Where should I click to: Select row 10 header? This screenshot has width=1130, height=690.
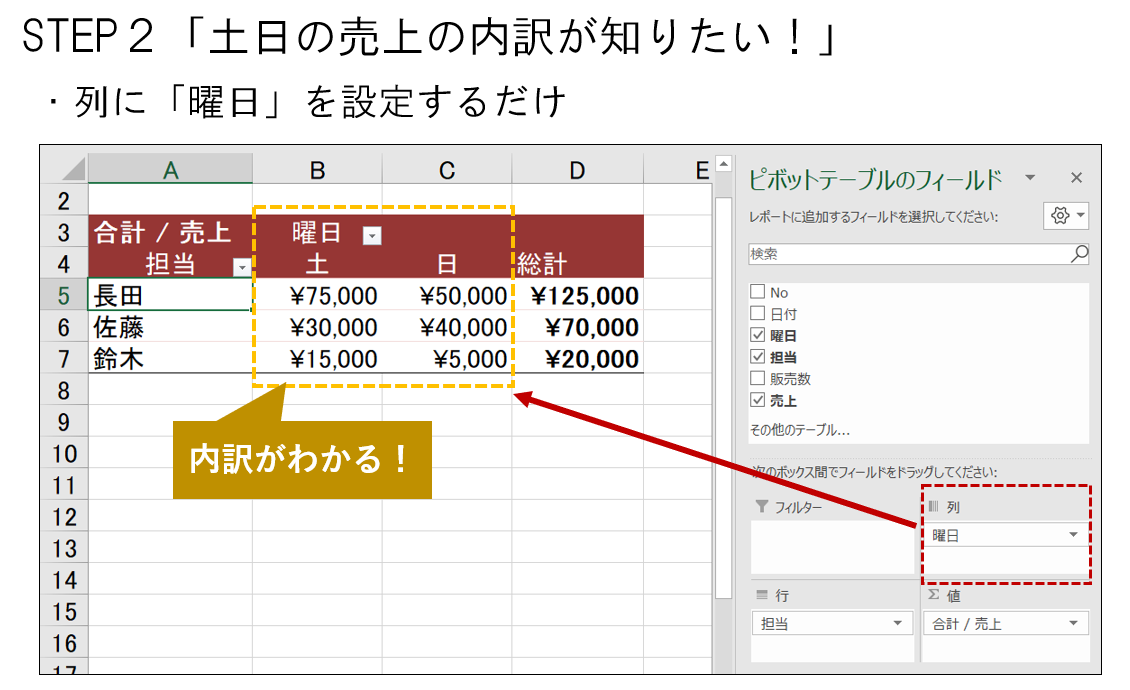(x=64, y=454)
